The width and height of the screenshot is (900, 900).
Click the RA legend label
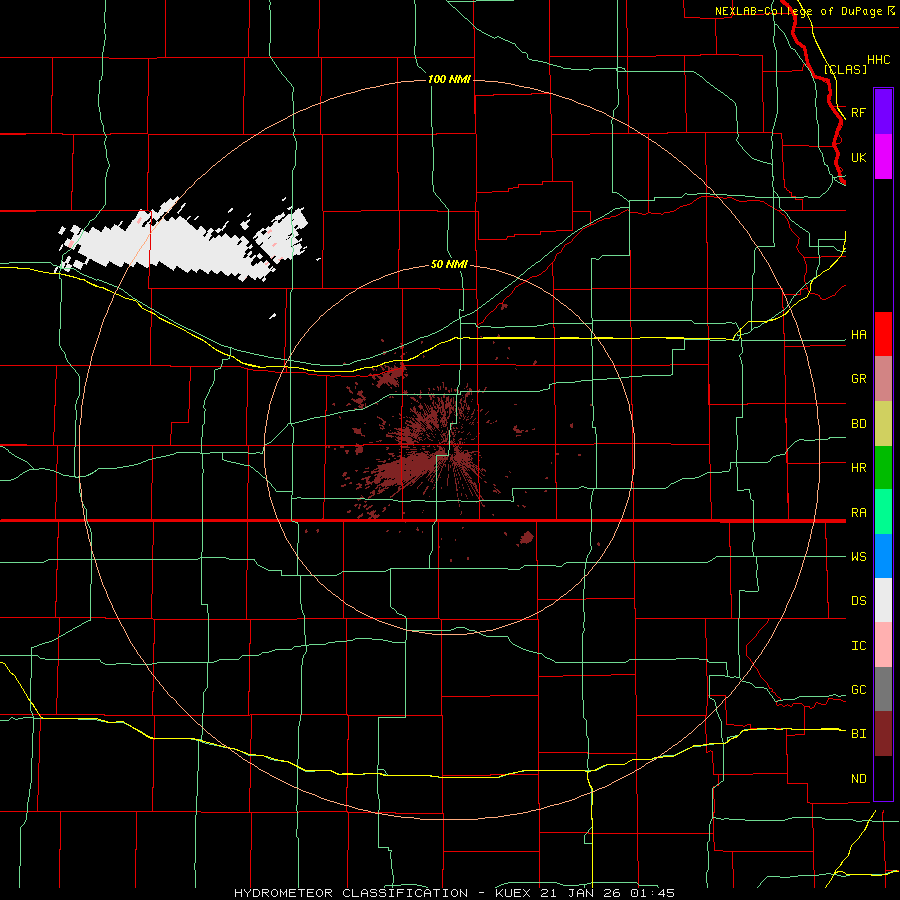858,513
